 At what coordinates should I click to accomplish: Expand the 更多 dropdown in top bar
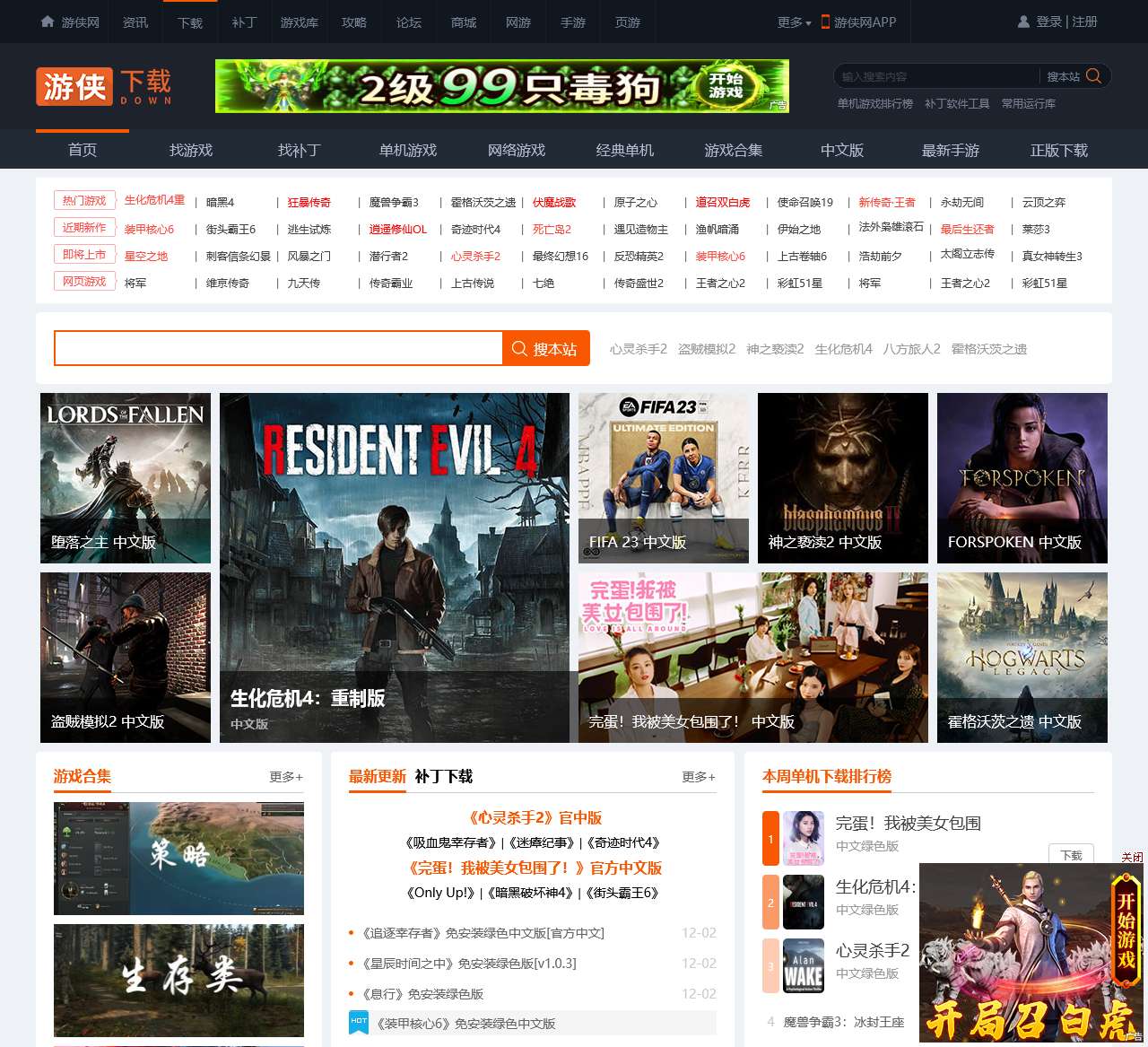click(794, 22)
